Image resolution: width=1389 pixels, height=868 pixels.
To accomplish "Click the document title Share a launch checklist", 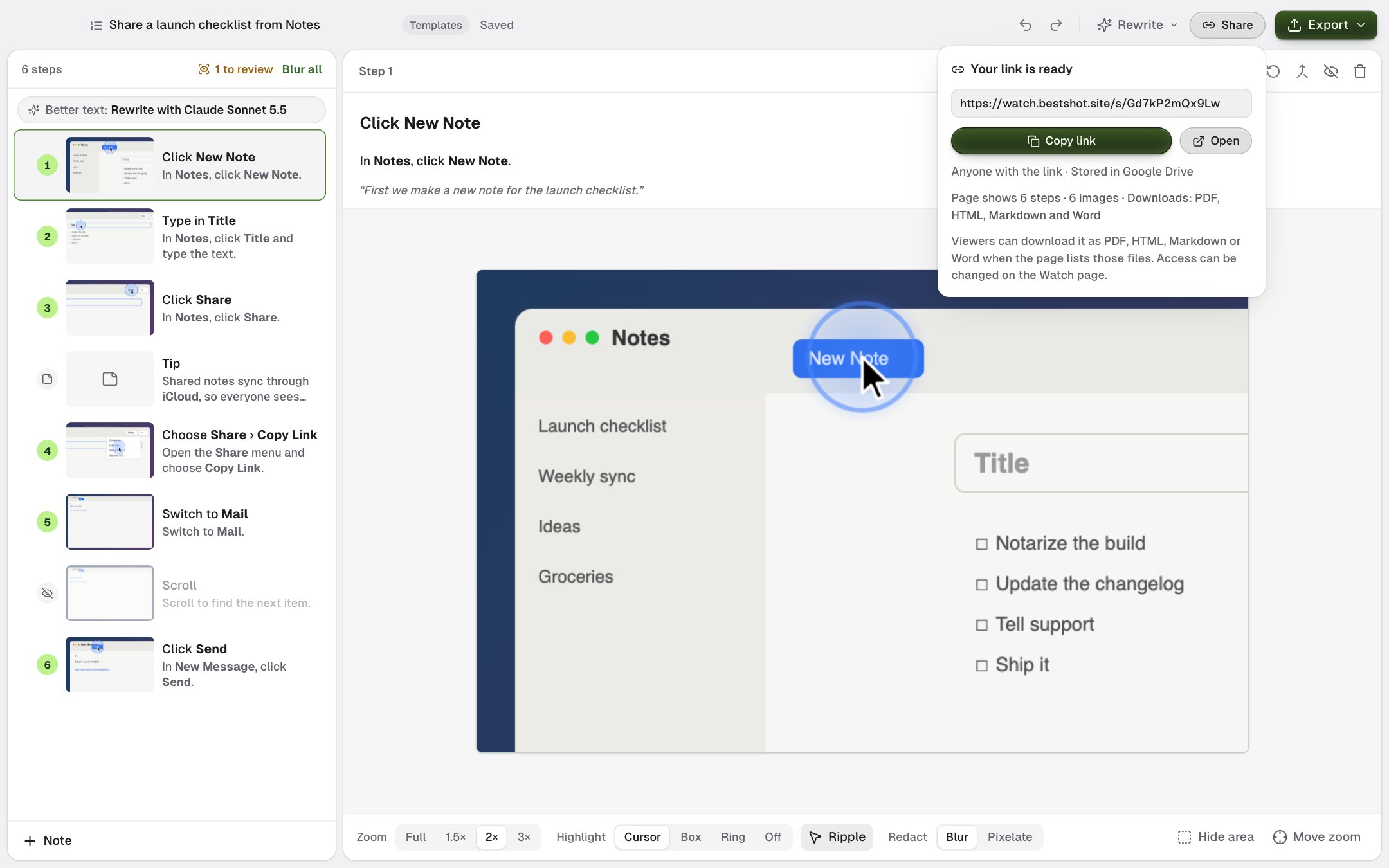I will pos(214,25).
